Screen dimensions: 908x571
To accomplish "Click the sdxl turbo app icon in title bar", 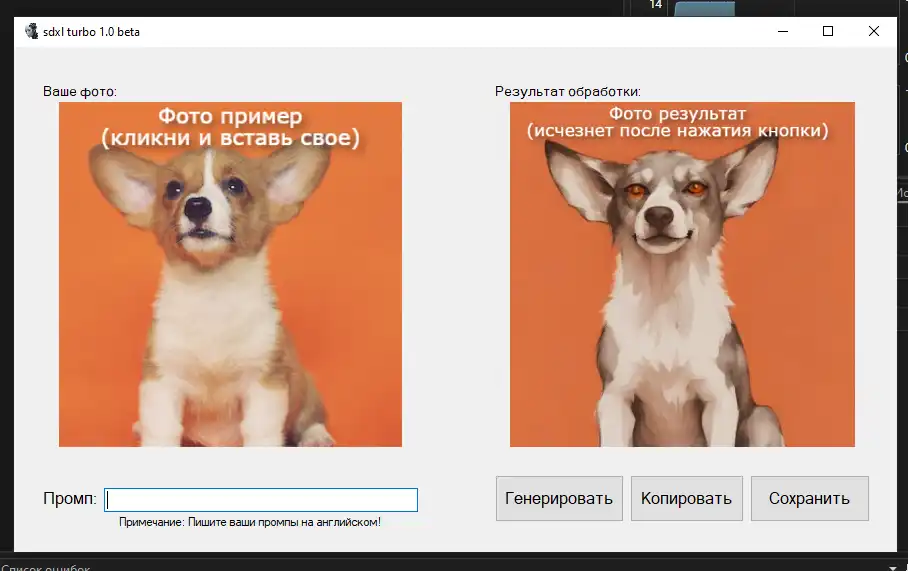I will click(x=31, y=31).
